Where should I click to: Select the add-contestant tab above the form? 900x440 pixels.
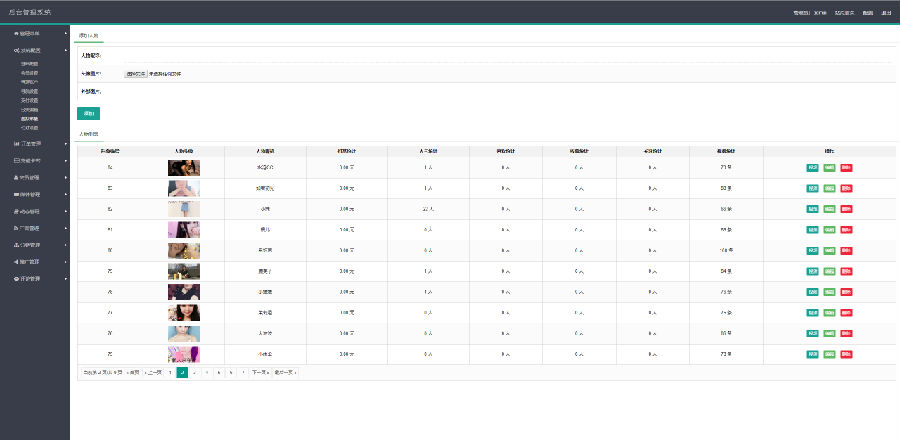pos(89,36)
